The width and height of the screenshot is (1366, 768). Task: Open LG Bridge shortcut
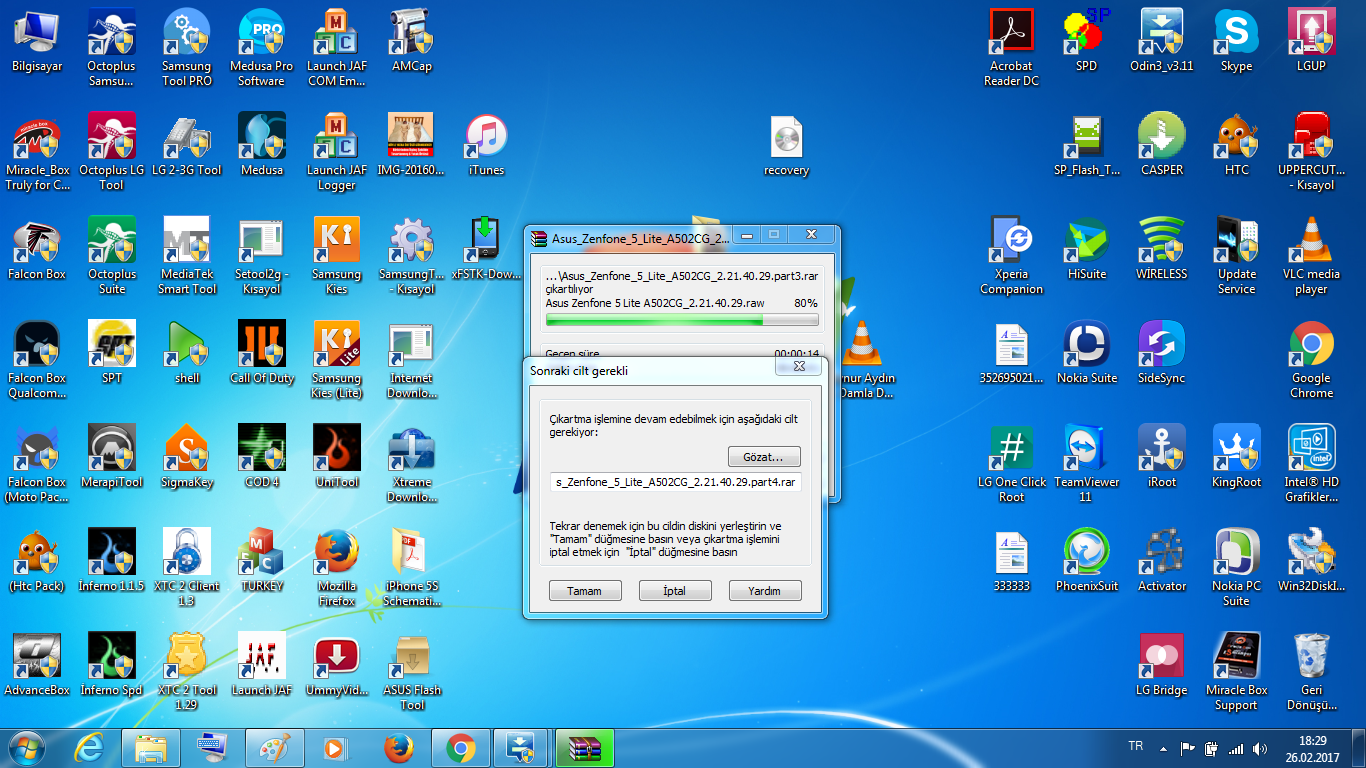[1162, 665]
